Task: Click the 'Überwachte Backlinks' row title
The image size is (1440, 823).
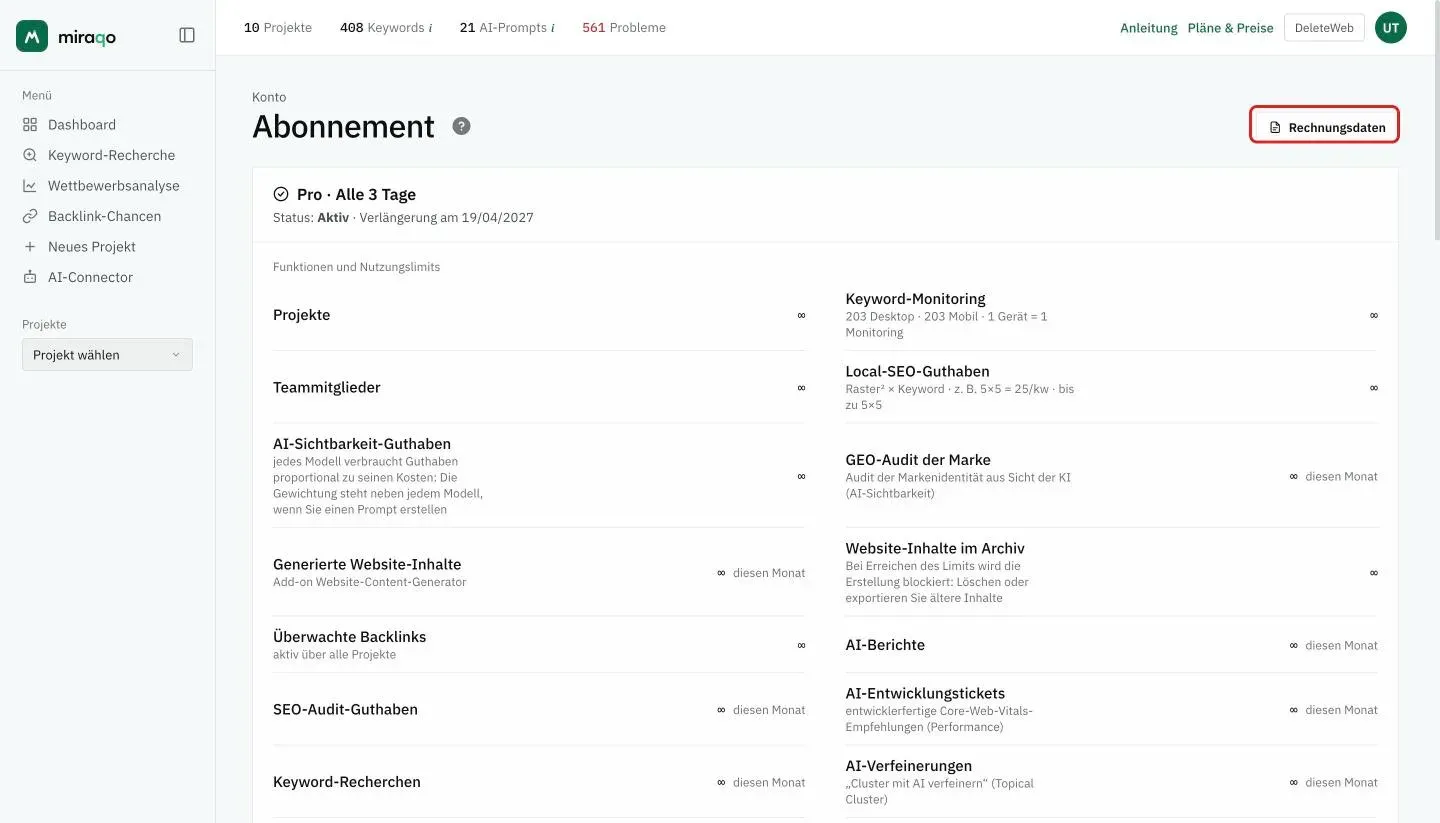Action: 349,637
